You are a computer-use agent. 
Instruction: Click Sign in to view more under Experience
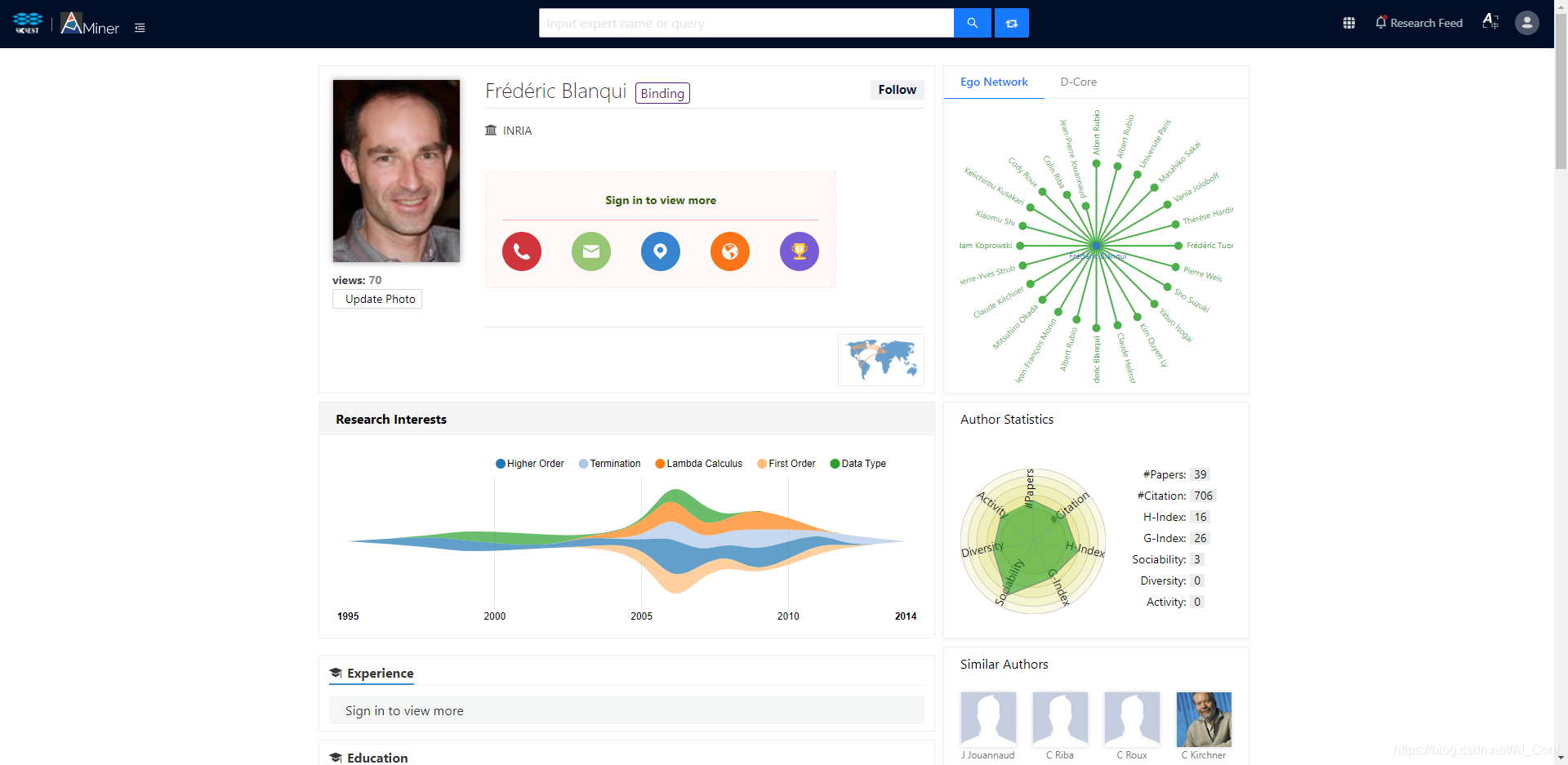[x=404, y=711]
